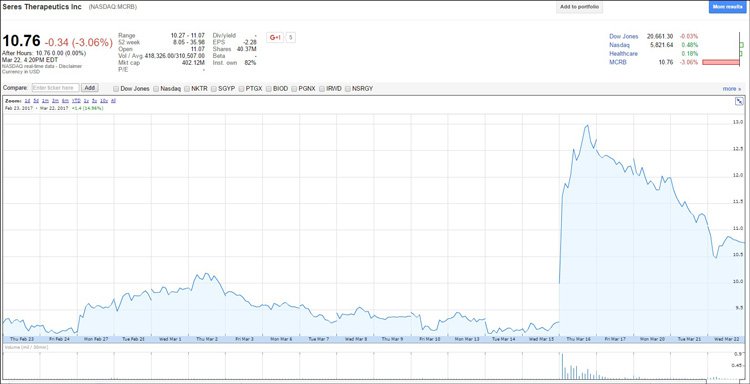This screenshot has width=750, height=384.
Task: Toggle the IRWD comparison checkbox
Action: point(322,88)
